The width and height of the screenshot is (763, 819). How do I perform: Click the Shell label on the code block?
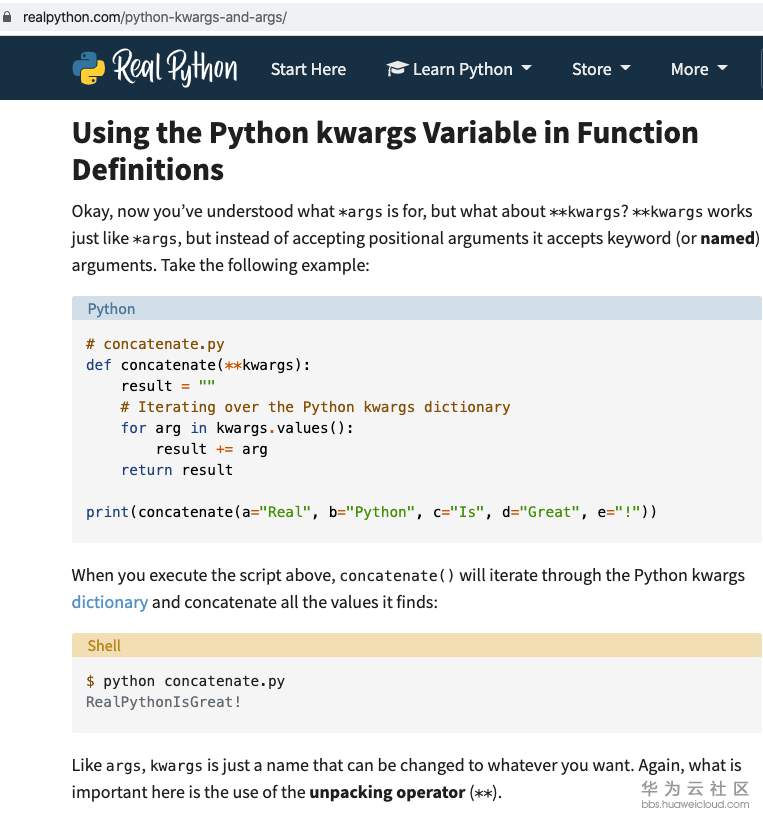tap(104, 646)
